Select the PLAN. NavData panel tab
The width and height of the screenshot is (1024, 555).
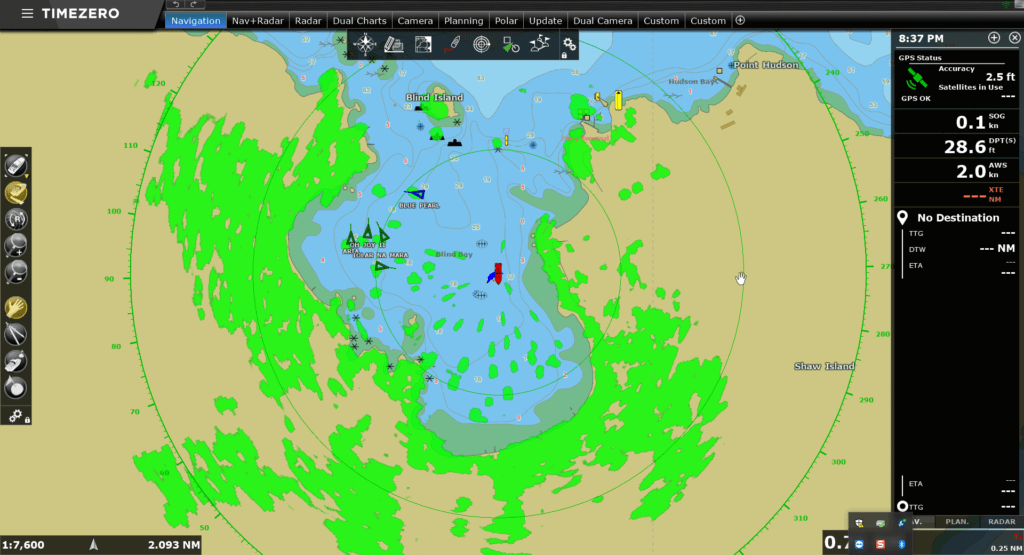coord(957,522)
